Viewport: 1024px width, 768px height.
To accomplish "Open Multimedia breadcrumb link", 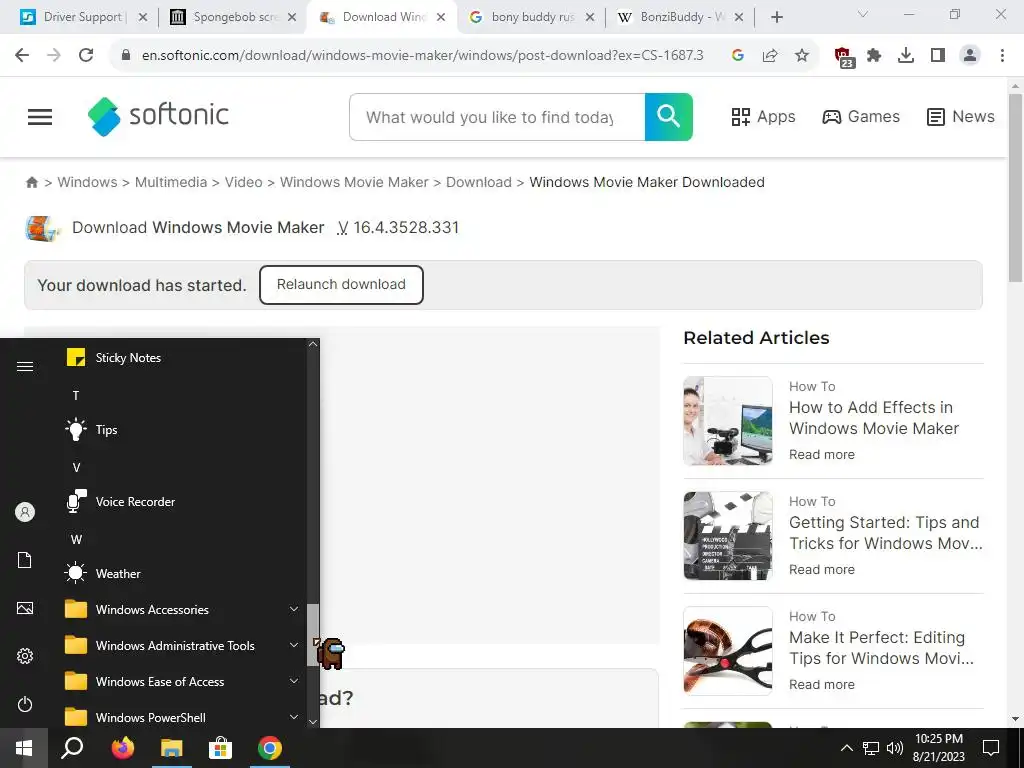I will click(x=170, y=182).
